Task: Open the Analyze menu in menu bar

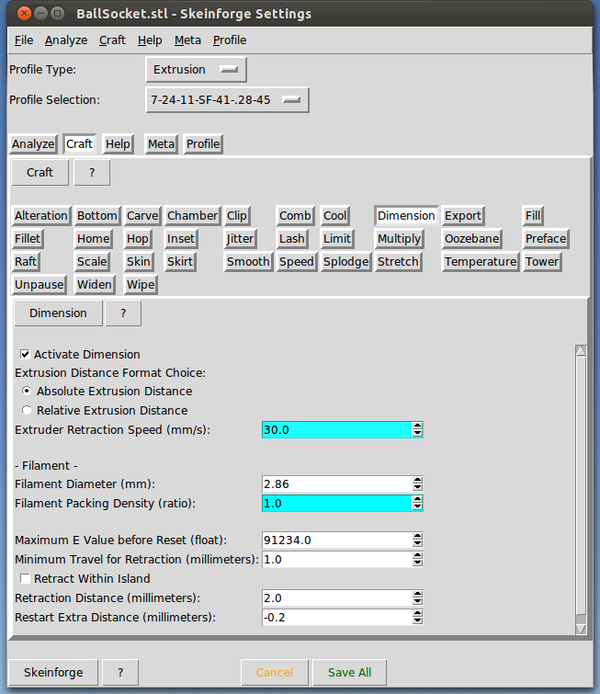Action: click(66, 40)
